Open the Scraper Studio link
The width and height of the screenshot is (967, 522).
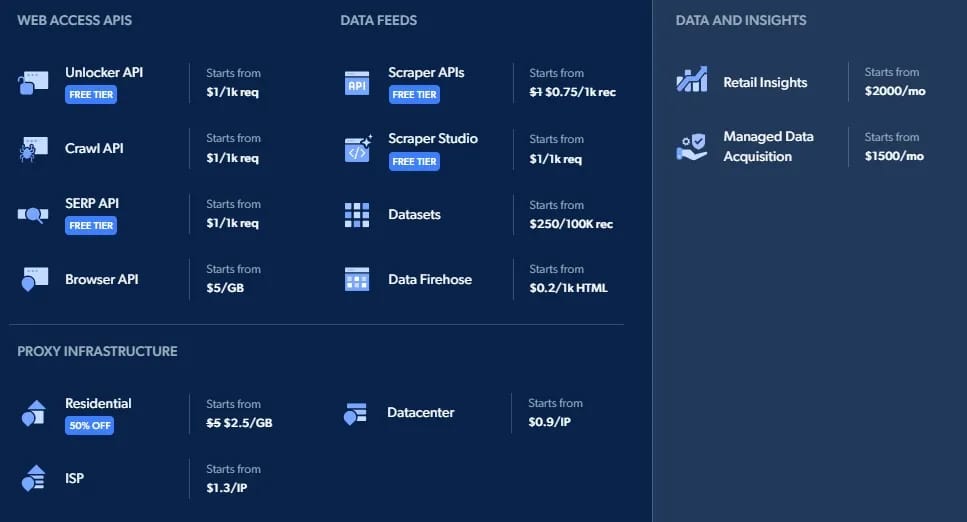433,138
